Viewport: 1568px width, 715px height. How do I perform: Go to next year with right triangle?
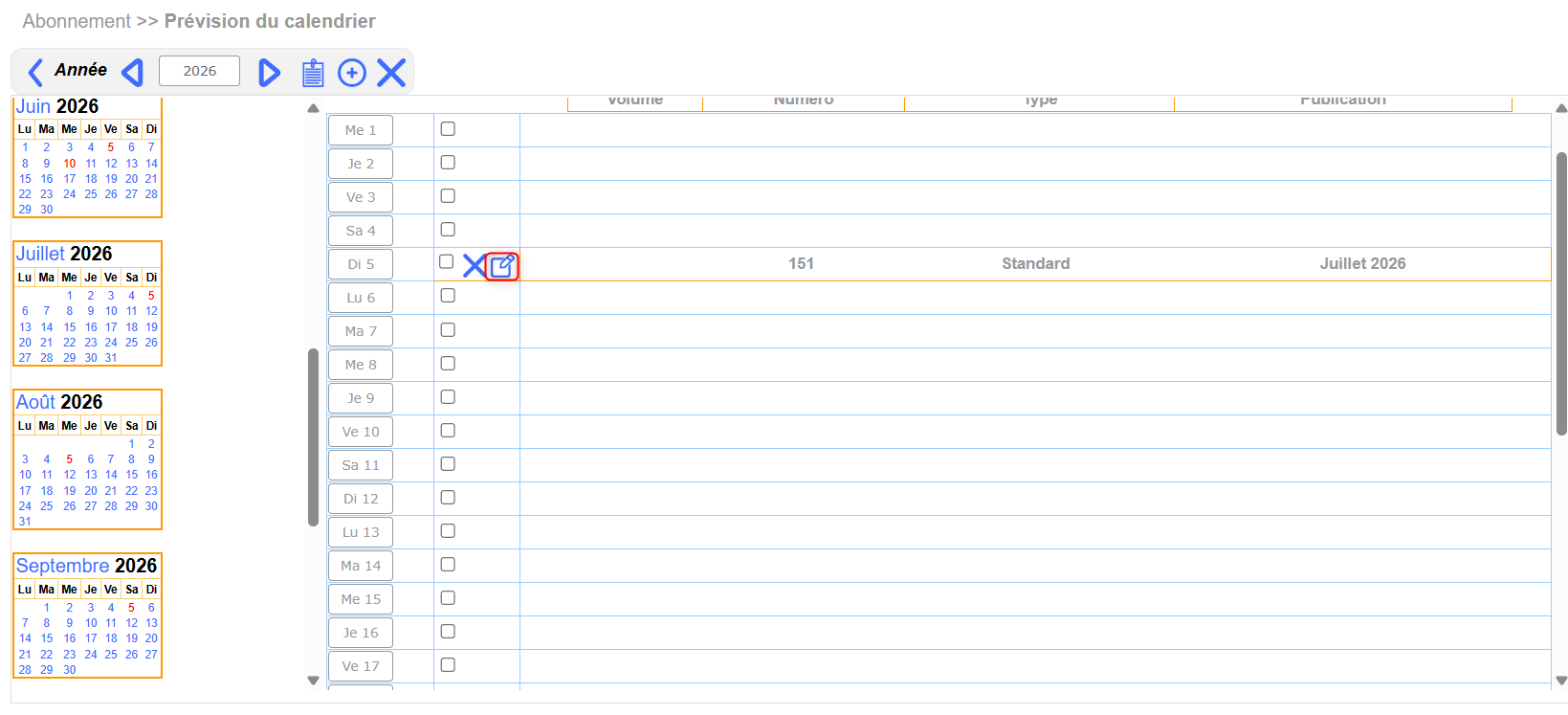pos(269,72)
